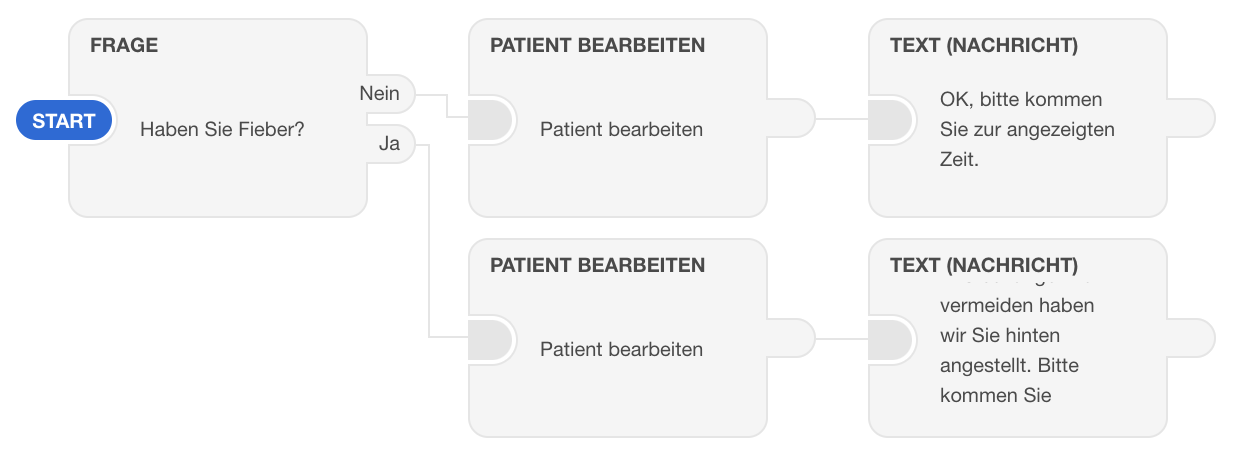Viewport: 1234px width, 460px height.
Task: Click input connector of Ja-branch Patient bearbeiten node
Action: pos(490,340)
